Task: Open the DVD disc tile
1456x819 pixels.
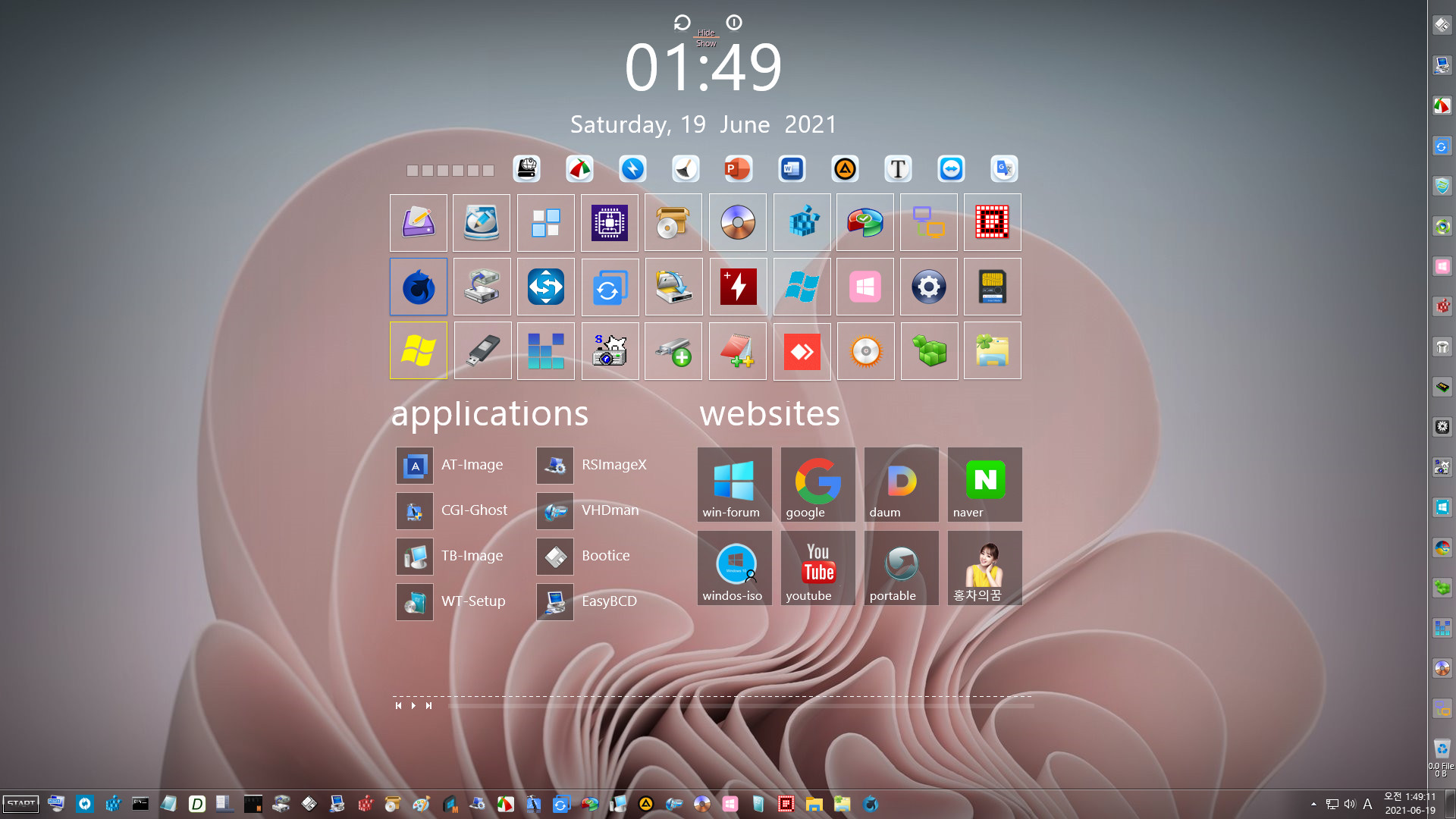Action: pos(738,222)
